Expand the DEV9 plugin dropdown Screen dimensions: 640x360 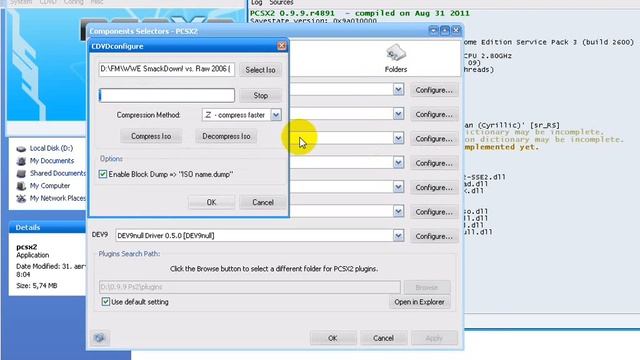coord(398,236)
